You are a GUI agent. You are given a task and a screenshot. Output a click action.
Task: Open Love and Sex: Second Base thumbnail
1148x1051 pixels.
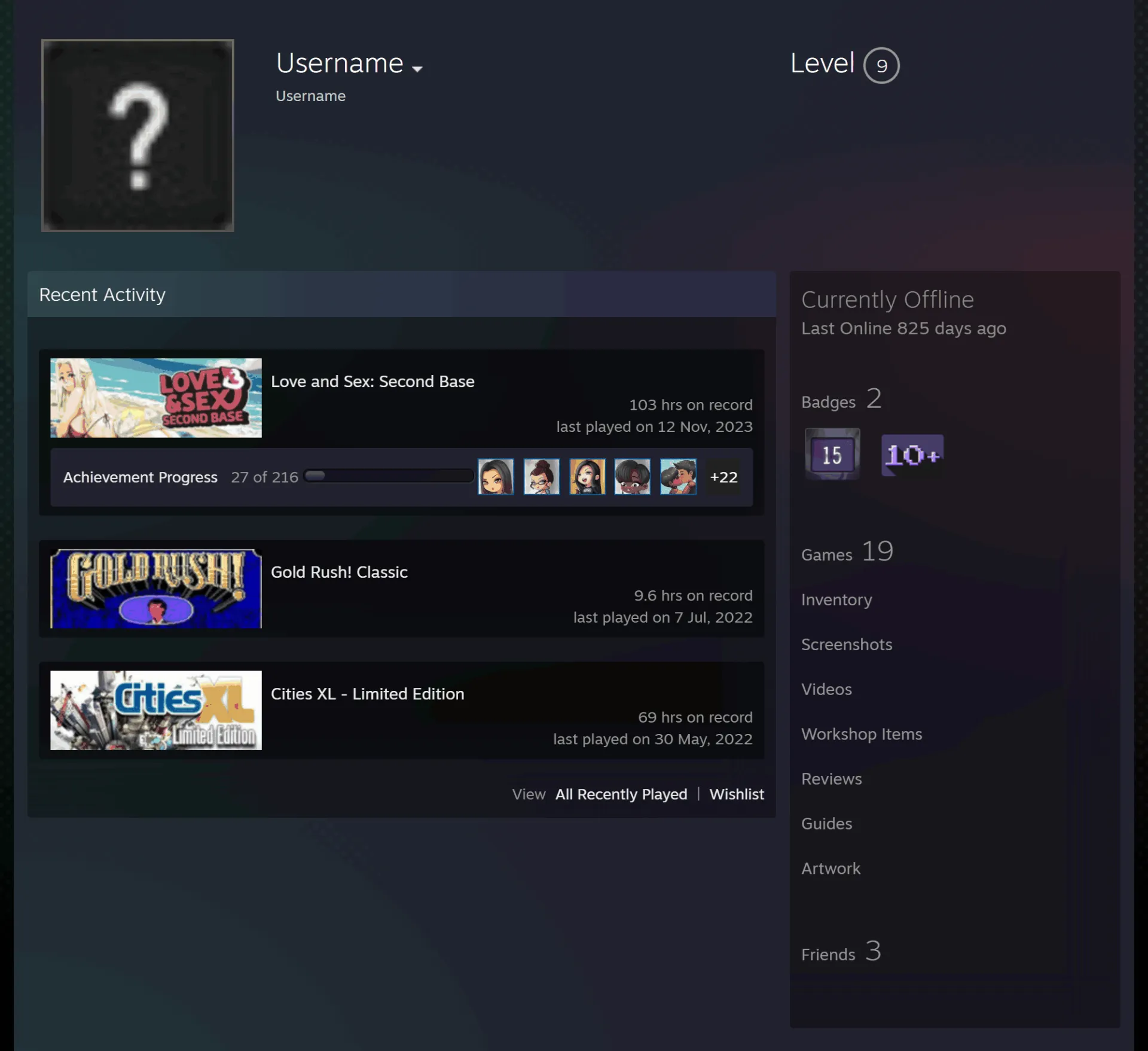click(x=156, y=398)
